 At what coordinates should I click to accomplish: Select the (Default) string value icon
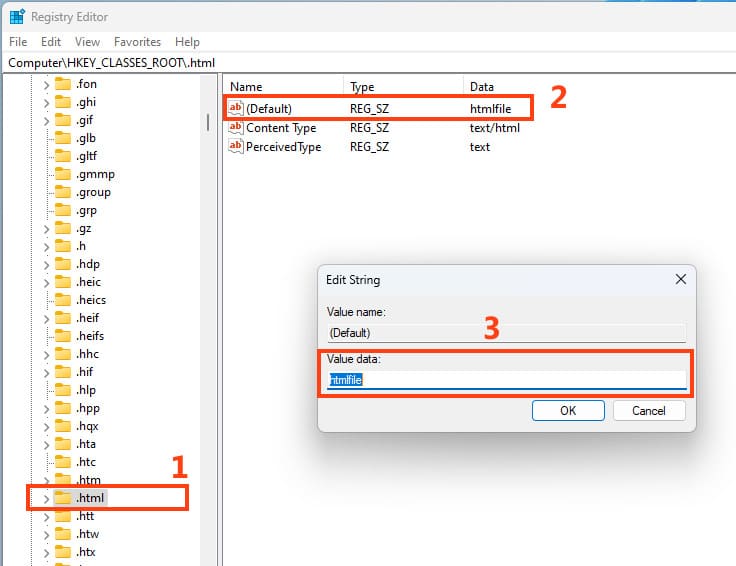click(236, 108)
